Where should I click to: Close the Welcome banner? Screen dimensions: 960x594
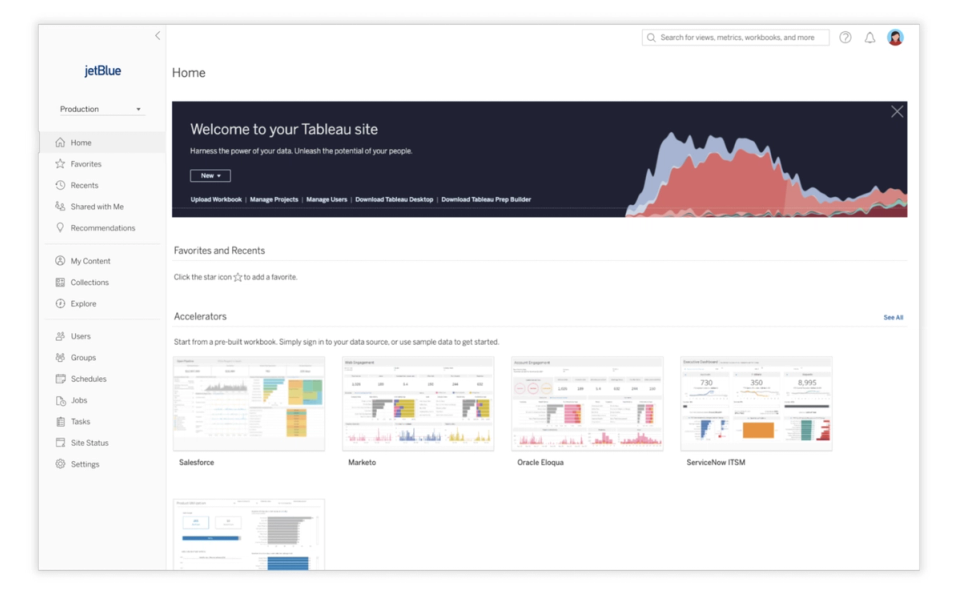897,111
